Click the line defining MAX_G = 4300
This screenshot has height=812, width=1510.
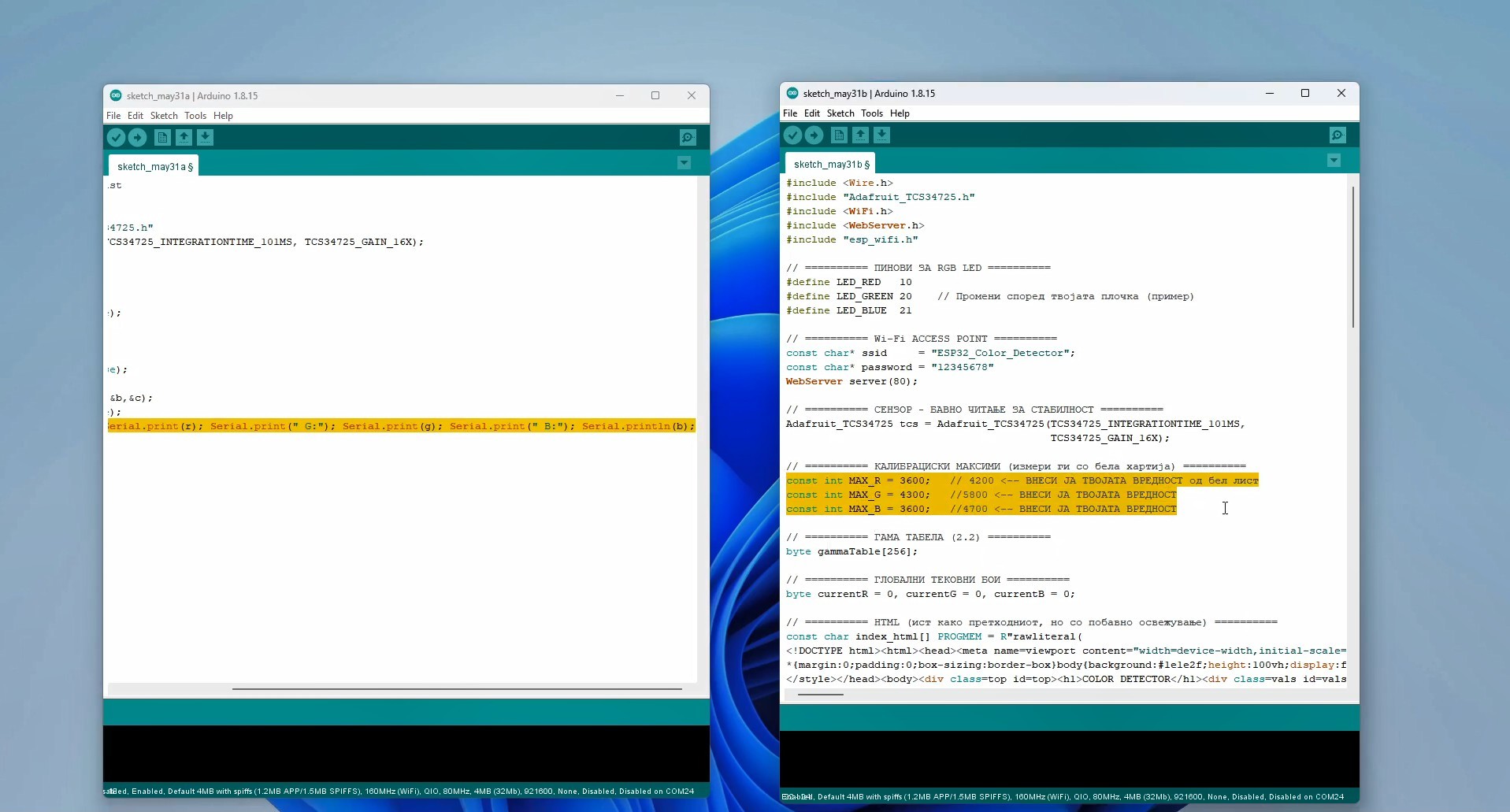click(x=981, y=495)
